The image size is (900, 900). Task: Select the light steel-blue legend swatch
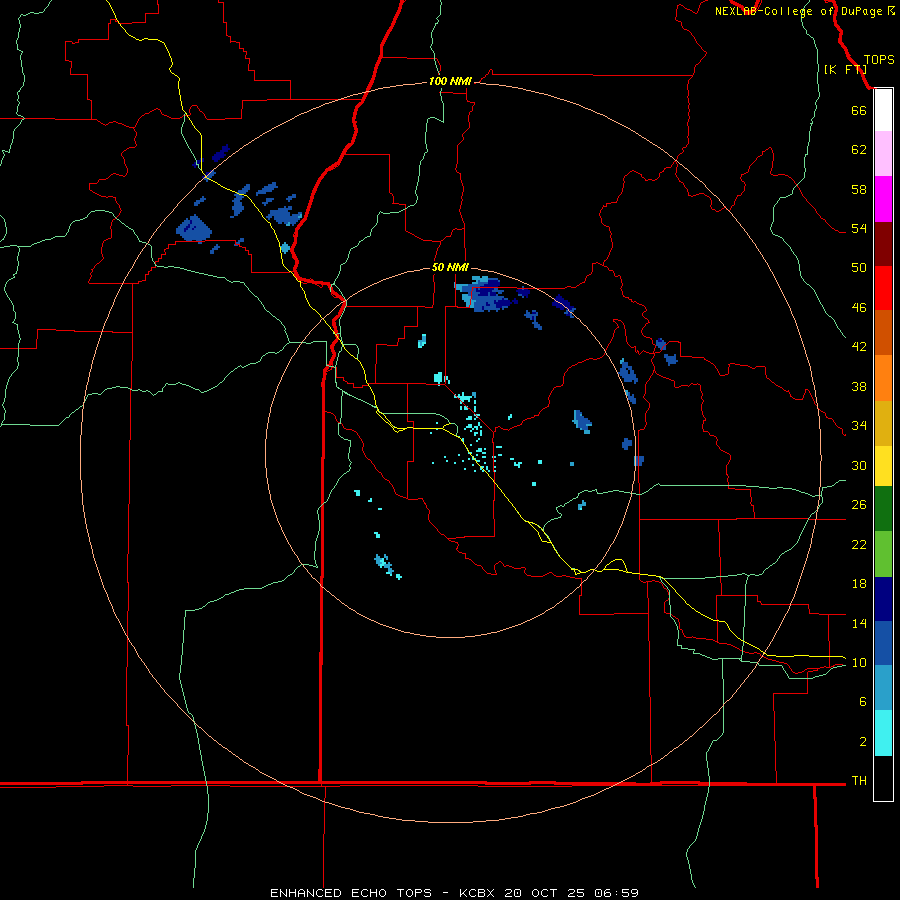coord(883,688)
